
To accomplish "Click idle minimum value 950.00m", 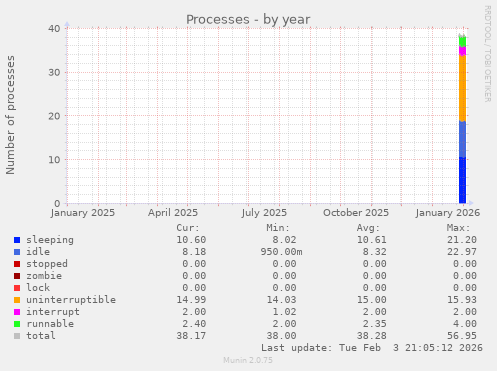I will pyautogui.click(x=281, y=252).
